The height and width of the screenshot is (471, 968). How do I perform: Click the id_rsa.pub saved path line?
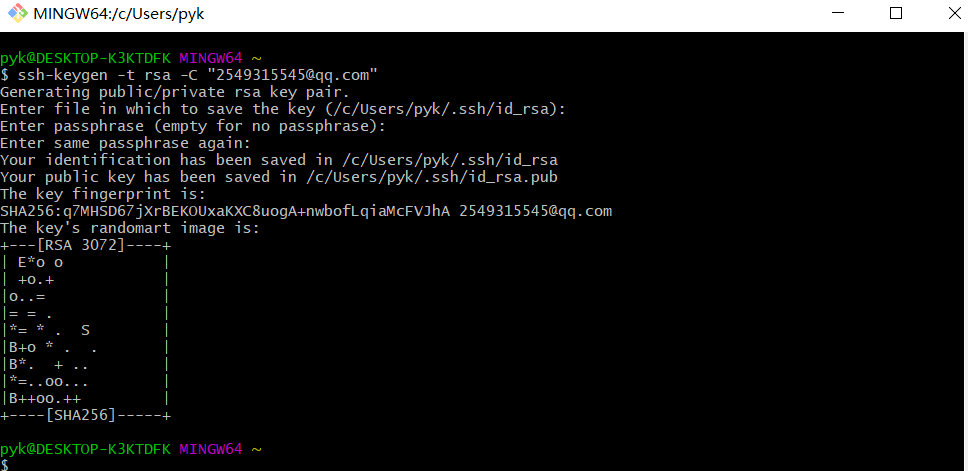tap(279, 177)
